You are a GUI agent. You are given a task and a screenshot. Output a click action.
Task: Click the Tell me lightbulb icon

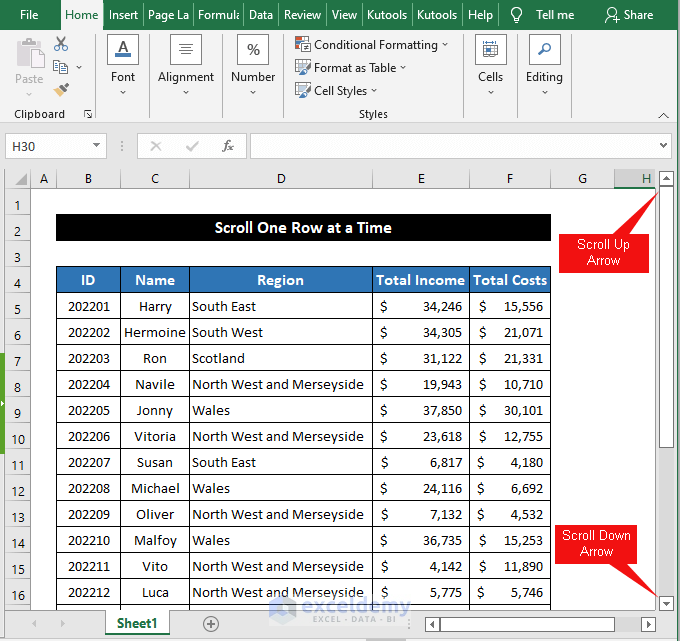pos(516,15)
